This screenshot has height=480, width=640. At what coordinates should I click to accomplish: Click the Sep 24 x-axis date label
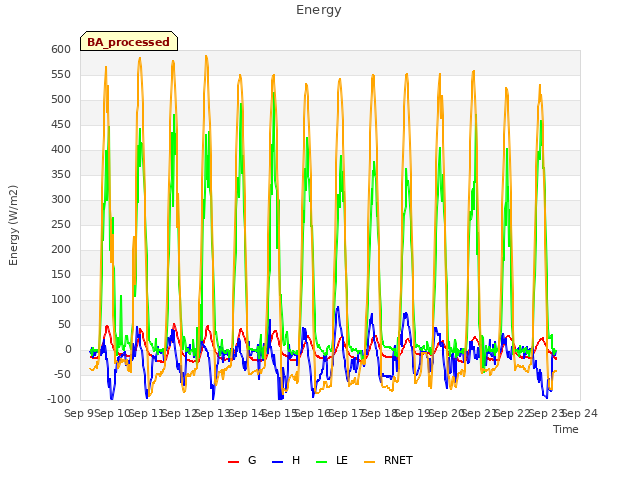click(580, 413)
